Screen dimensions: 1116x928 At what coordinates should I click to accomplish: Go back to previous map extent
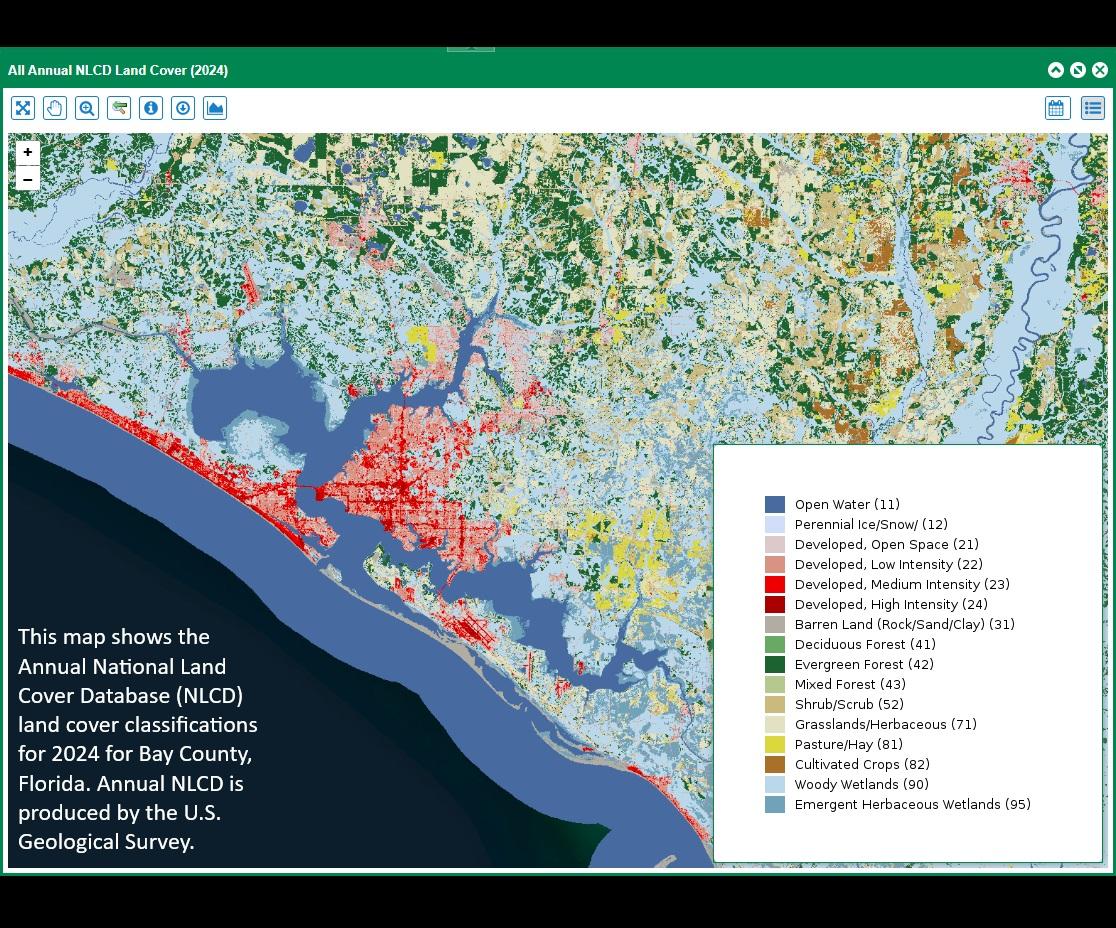(119, 108)
